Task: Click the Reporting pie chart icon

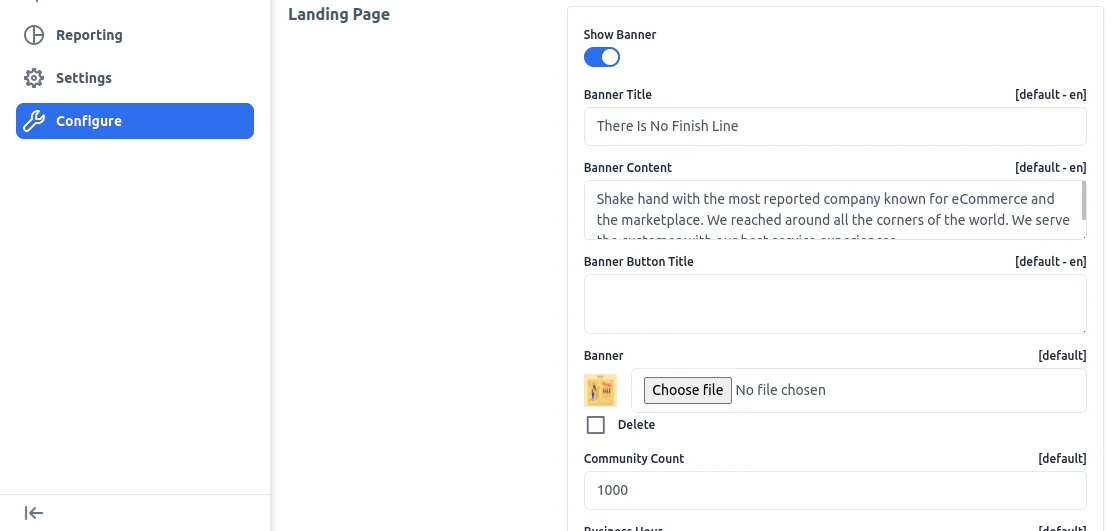Action: click(34, 35)
